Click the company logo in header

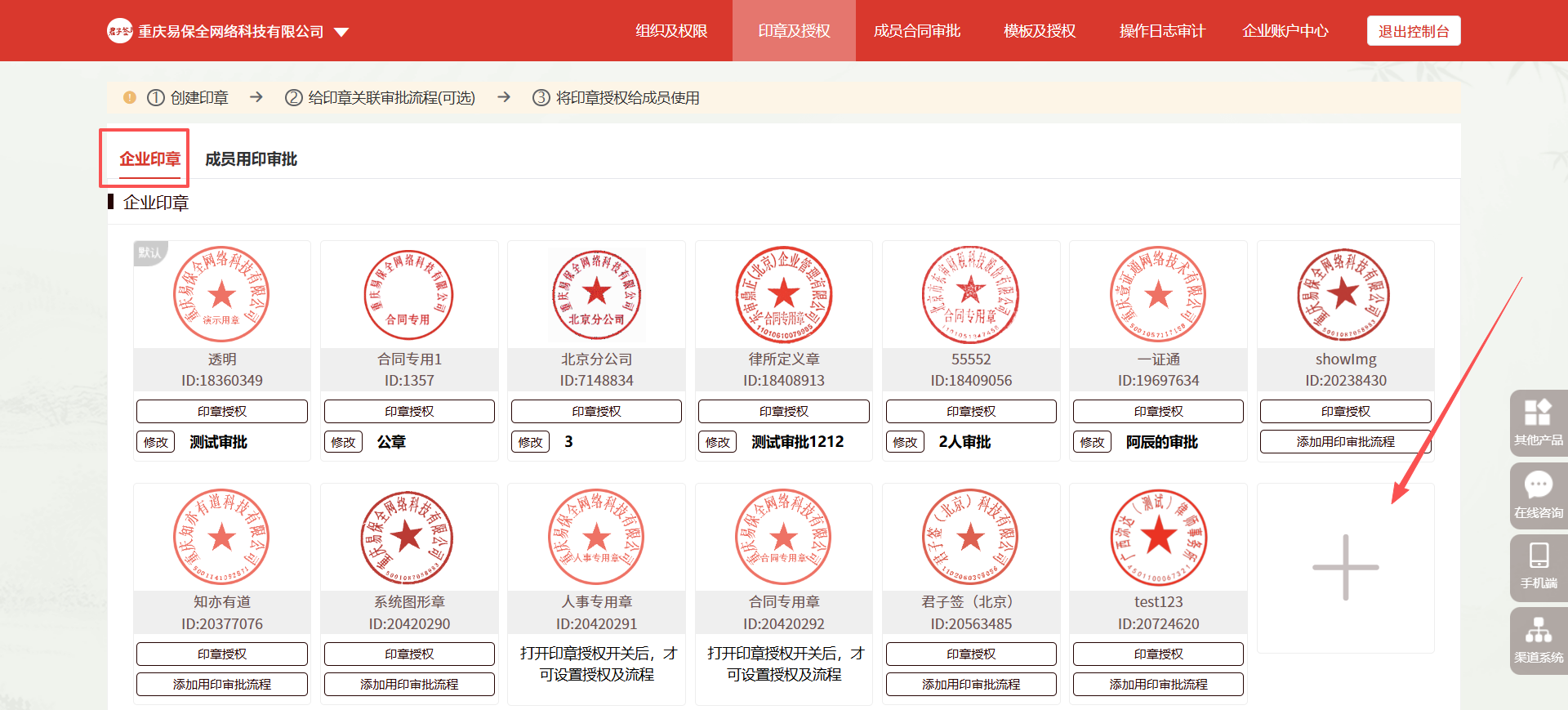120,31
